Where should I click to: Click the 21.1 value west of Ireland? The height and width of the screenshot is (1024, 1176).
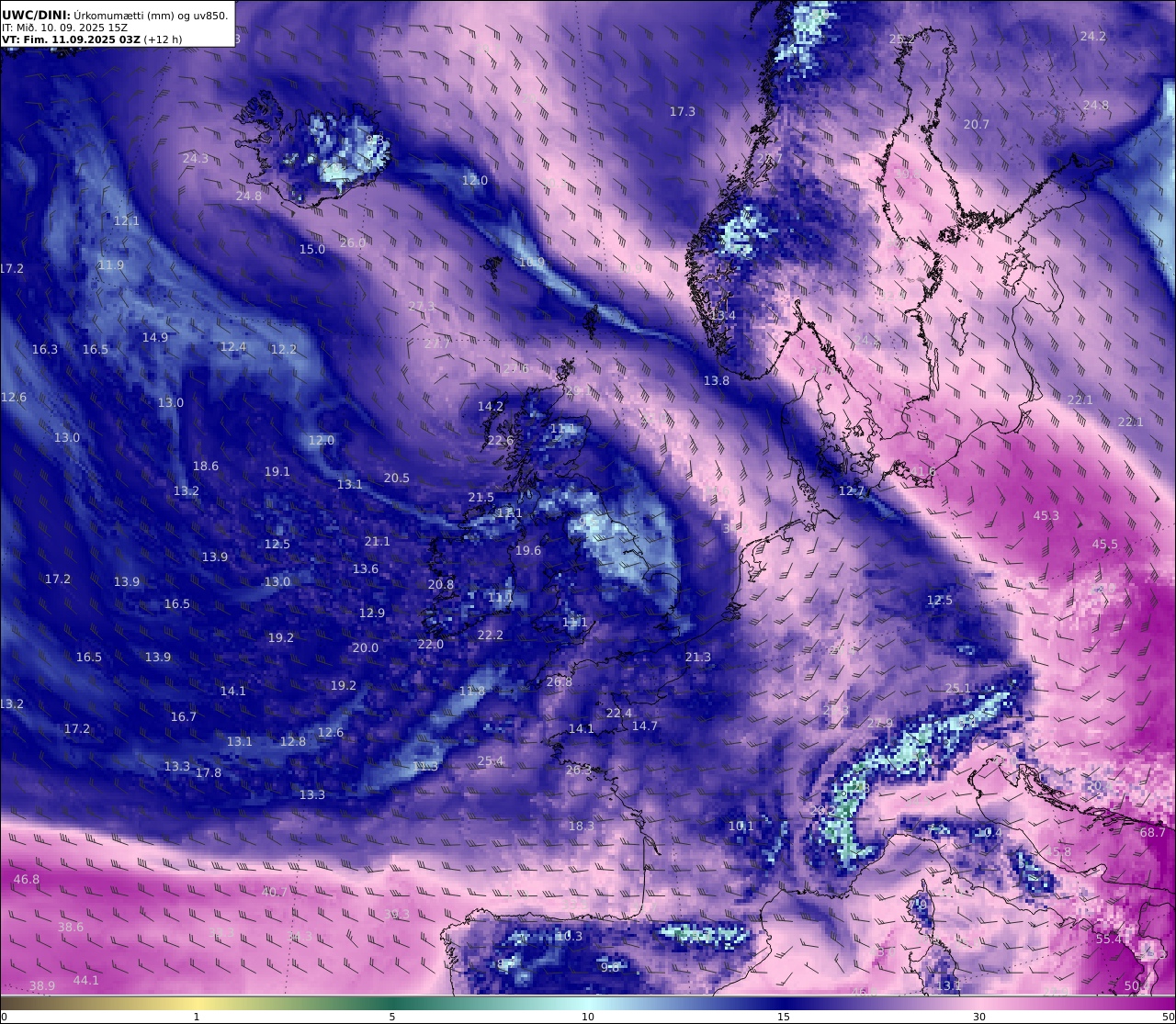pos(378,542)
